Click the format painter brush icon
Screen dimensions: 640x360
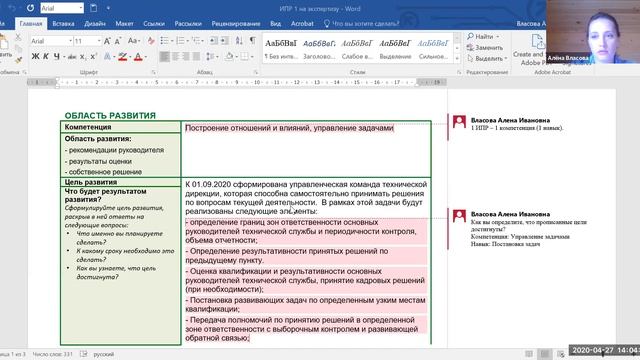(x=18, y=60)
